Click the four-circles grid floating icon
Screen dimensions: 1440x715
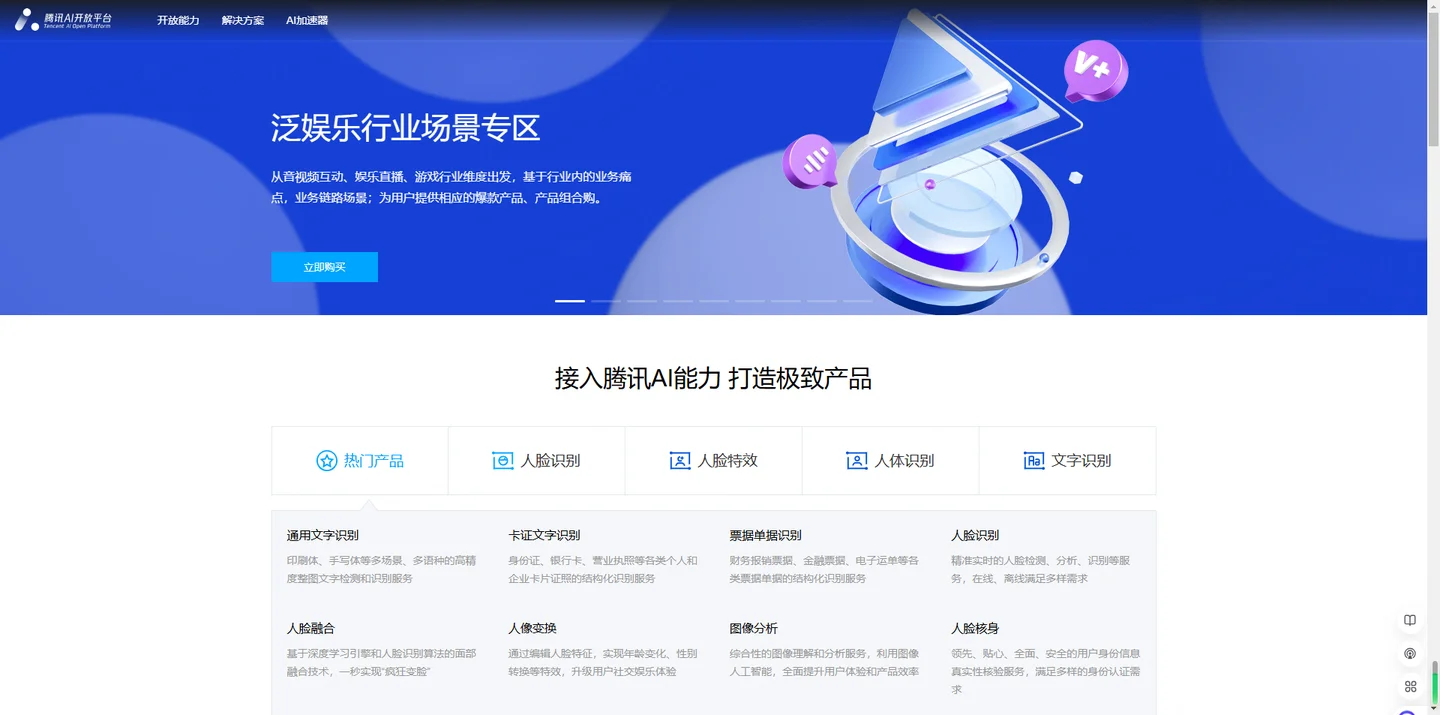tap(1410, 687)
